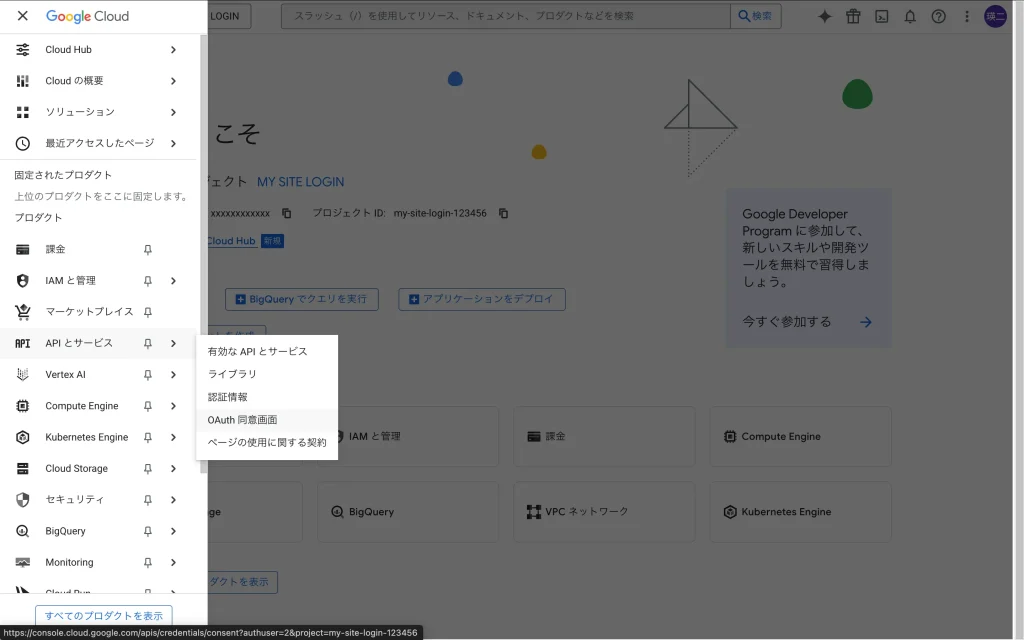
Task: Open the gift box free trial icon
Action: point(853,16)
